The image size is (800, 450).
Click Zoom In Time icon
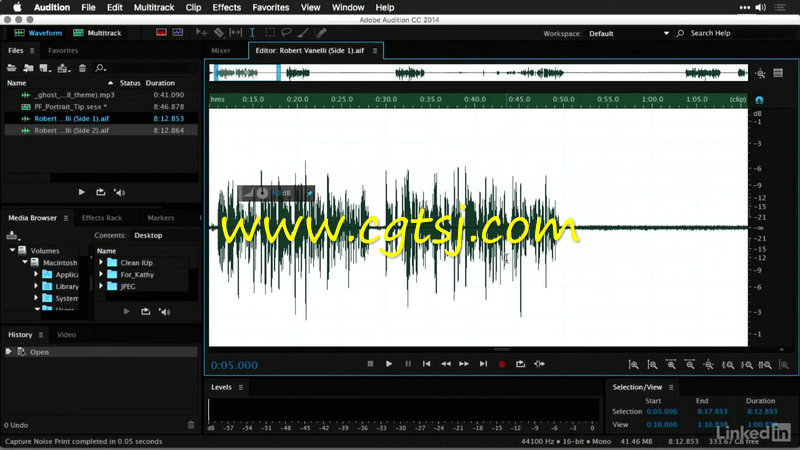point(671,364)
